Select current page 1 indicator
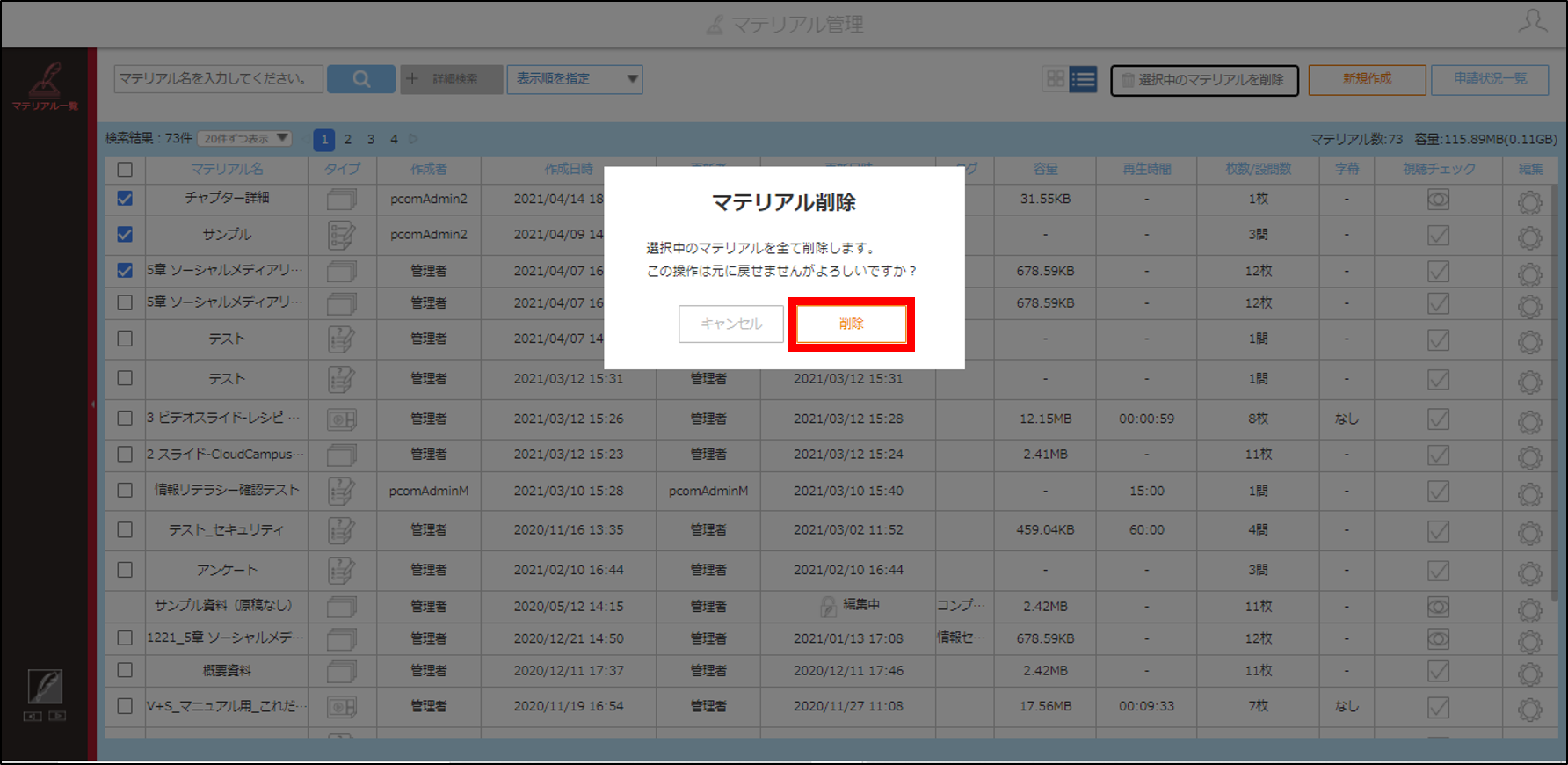 (324, 139)
